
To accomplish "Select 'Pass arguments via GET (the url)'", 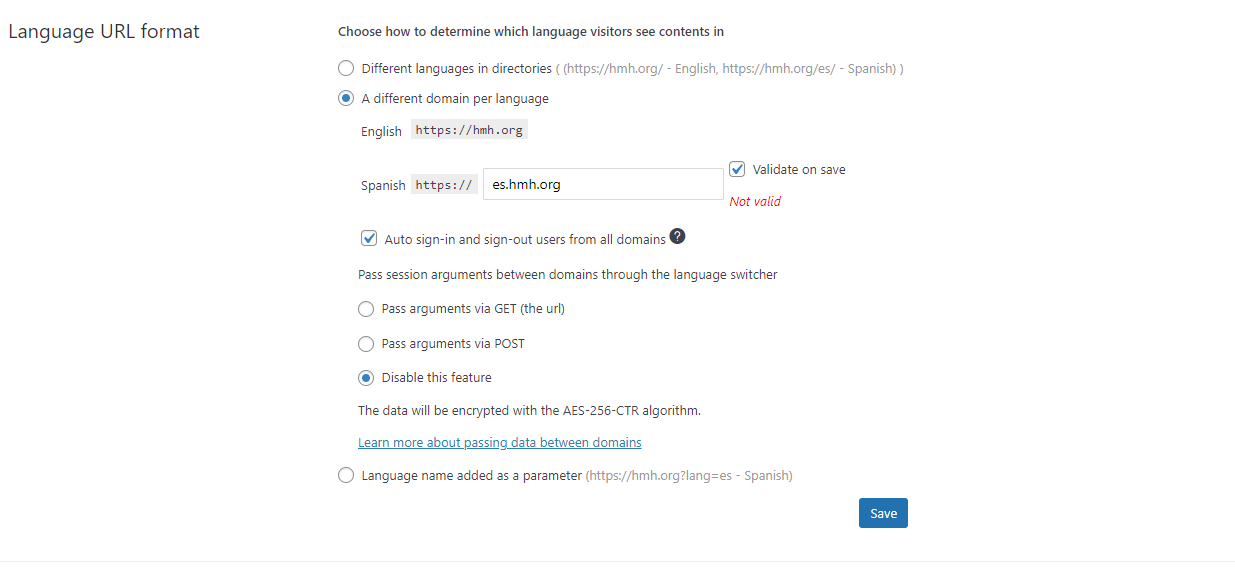I will (x=366, y=309).
